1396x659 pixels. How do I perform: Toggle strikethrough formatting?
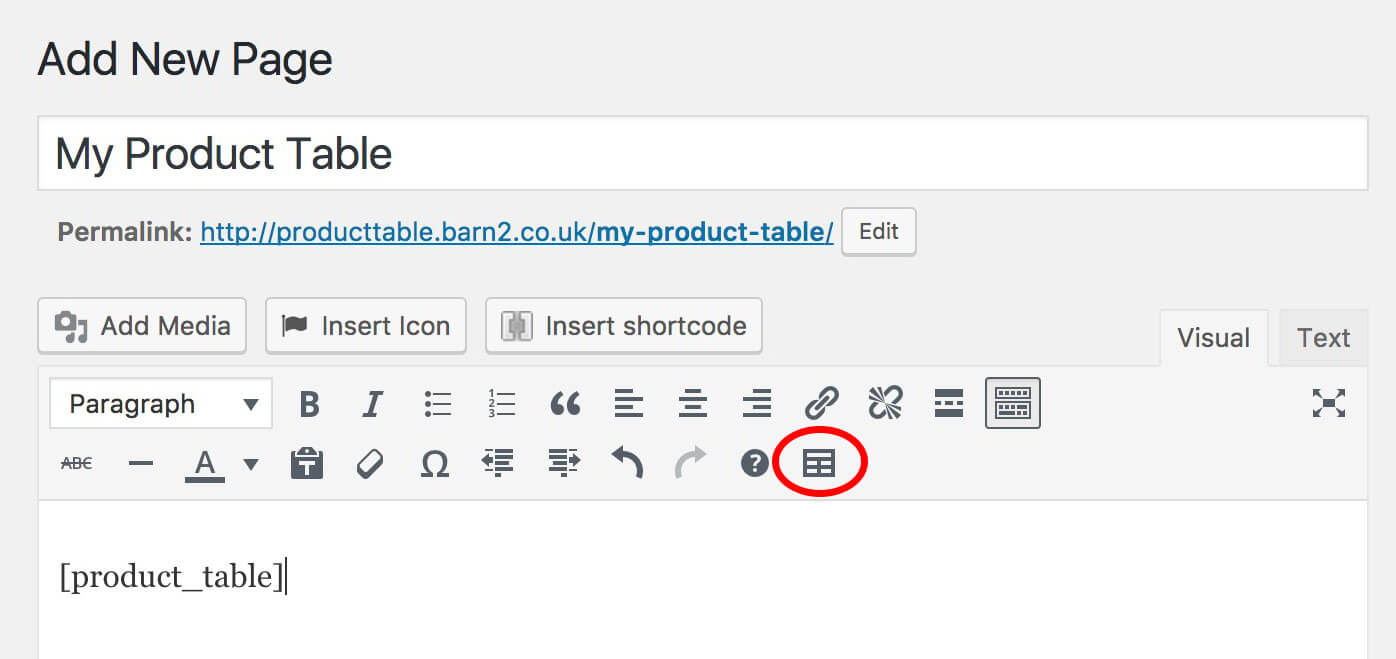click(x=77, y=463)
